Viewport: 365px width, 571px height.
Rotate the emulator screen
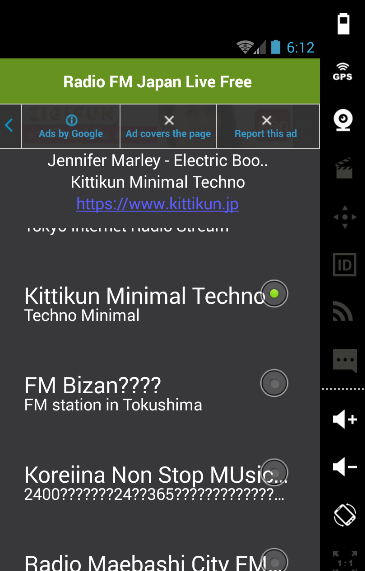tap(345, 515)
